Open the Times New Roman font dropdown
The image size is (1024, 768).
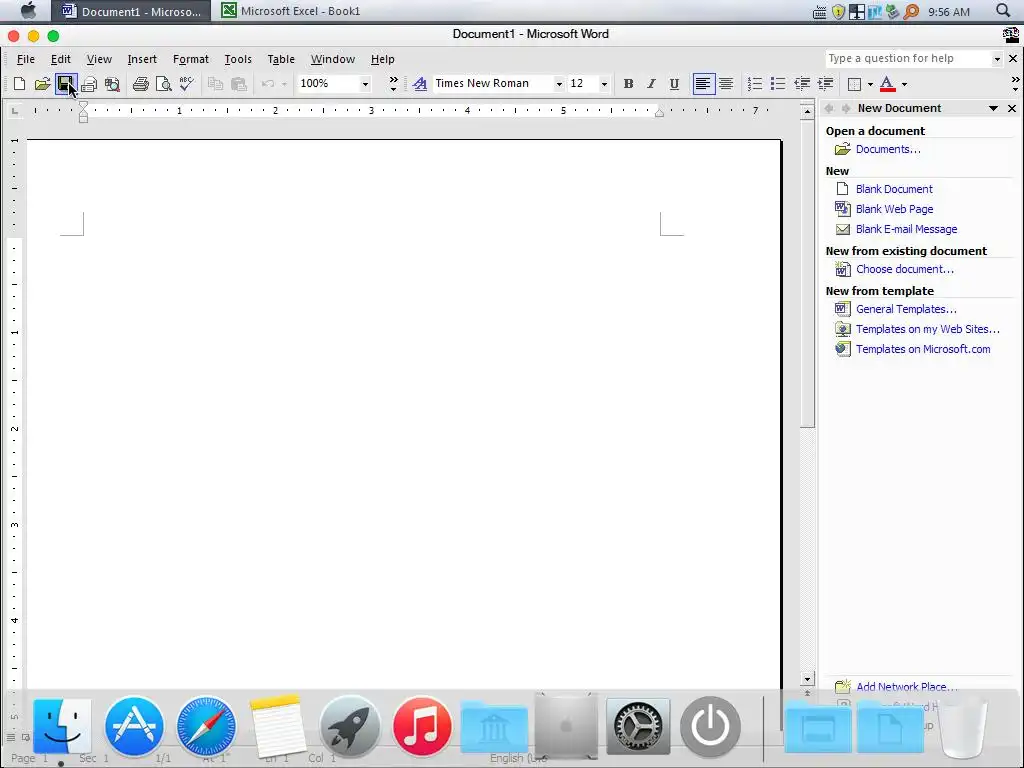coord(558,84)
